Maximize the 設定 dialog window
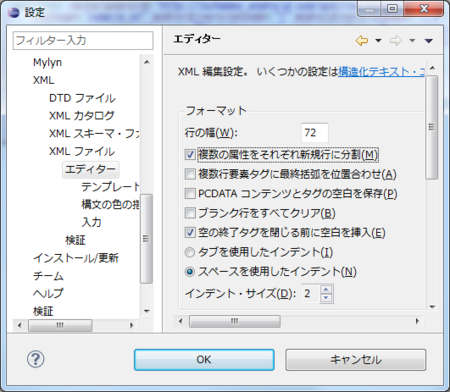Viewport: 450px width, 392px height. [x=392, y=9]
